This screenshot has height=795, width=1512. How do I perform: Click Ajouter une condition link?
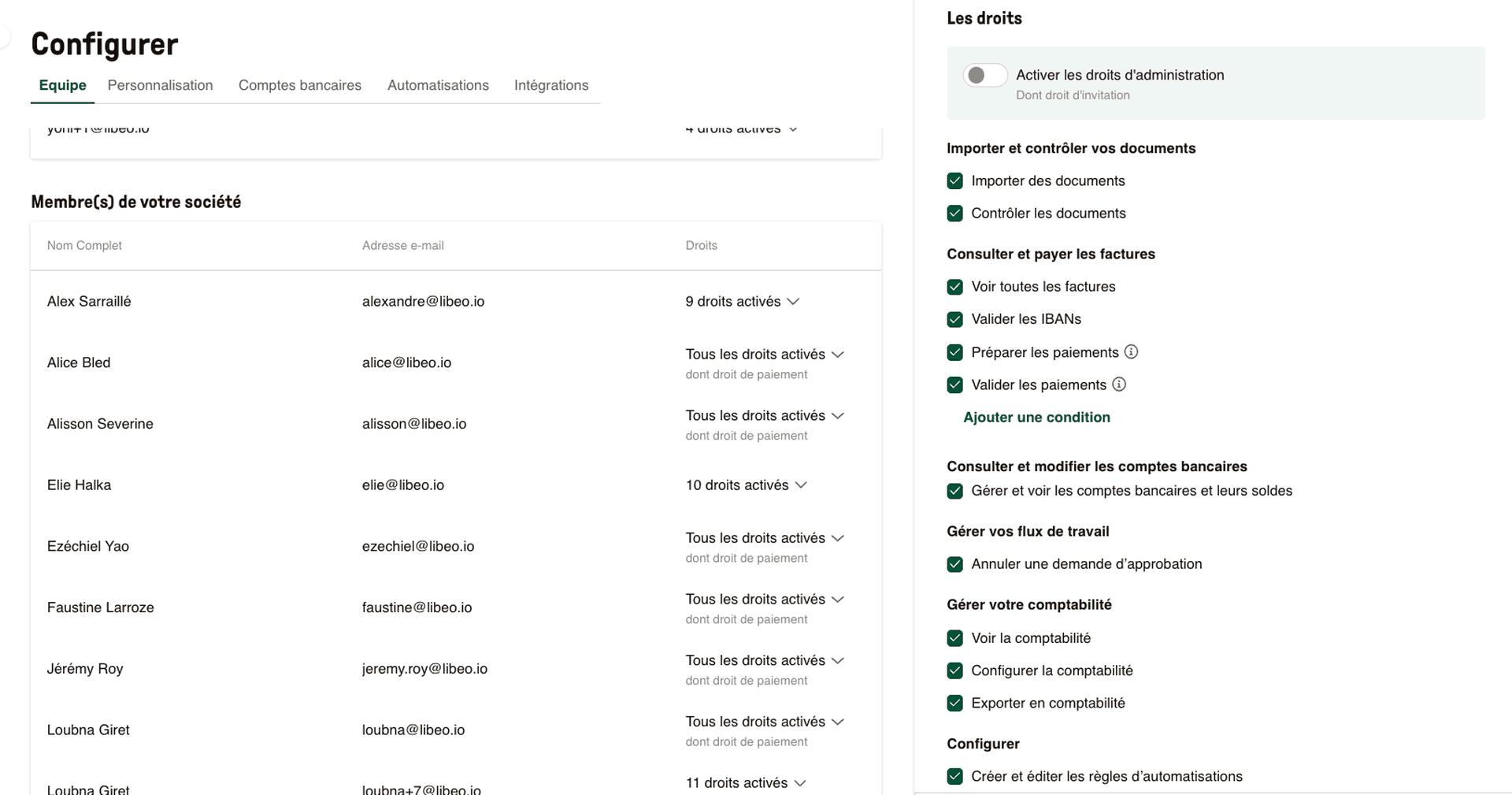coord(1036,417)
